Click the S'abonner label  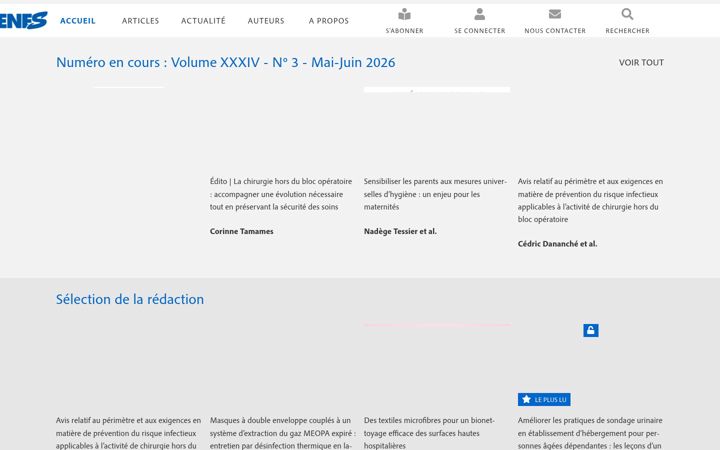click(405, 31)
